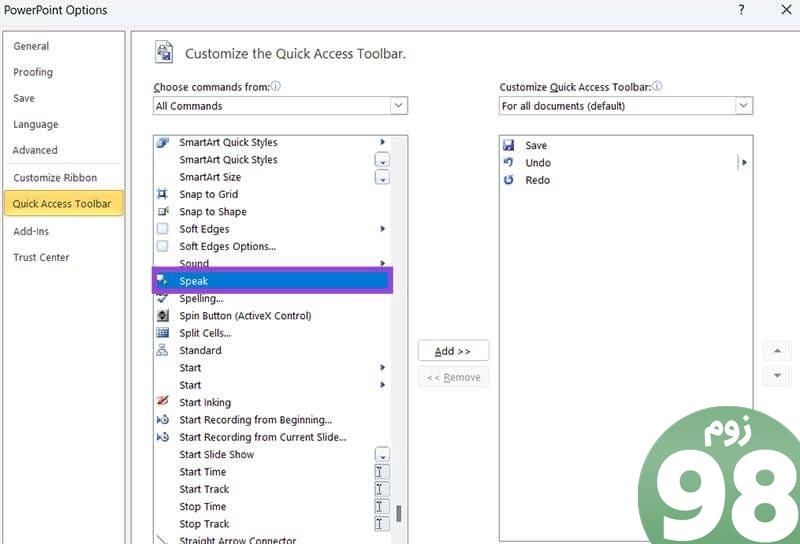Select the Speak command row
The height and width of the screenshot is (544, 800).
(x=272, y=281)
